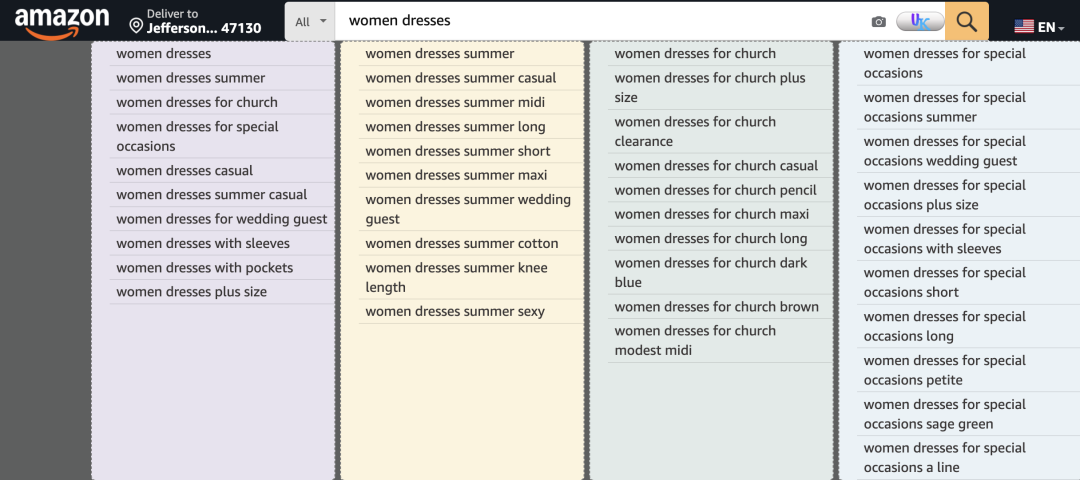
Task: Select 'women dresses casual' suggestion
Action: (x=185, y=171)
